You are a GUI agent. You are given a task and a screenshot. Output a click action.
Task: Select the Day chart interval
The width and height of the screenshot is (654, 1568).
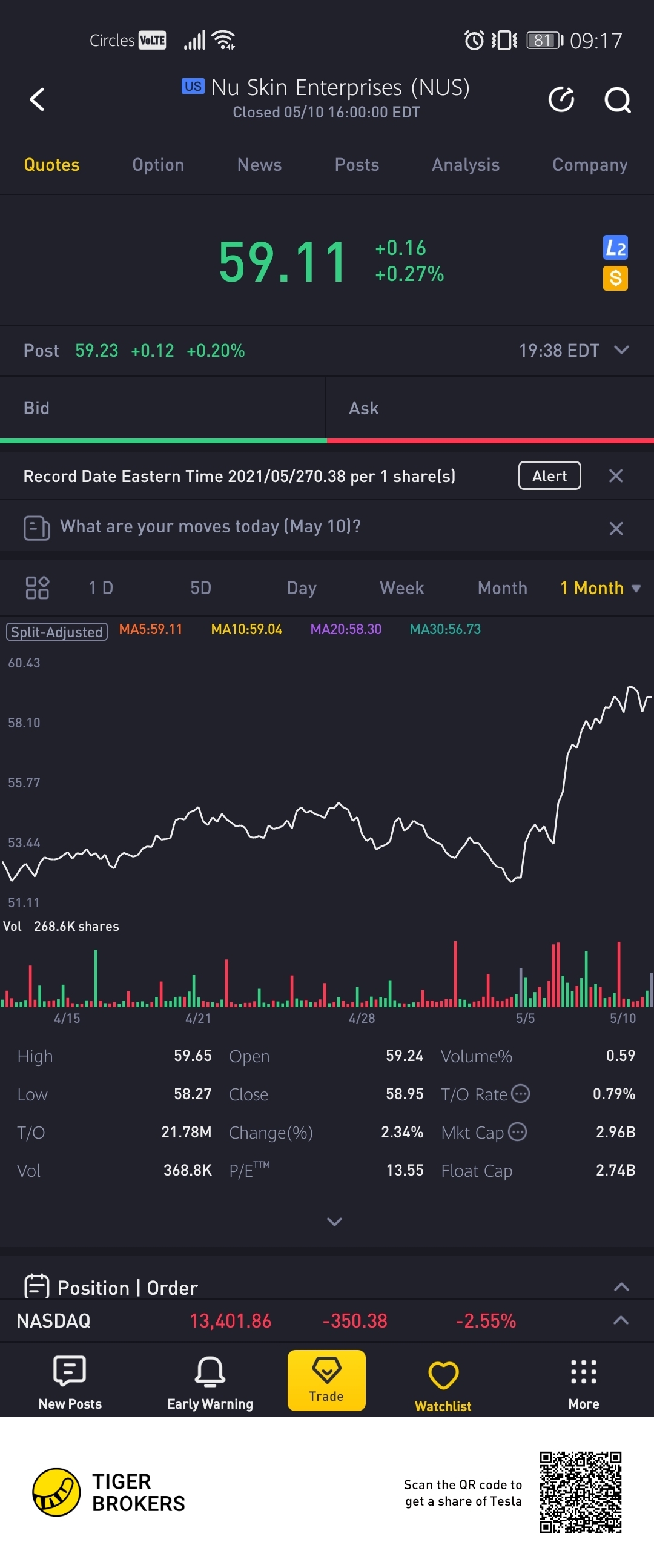coord(301,588)
